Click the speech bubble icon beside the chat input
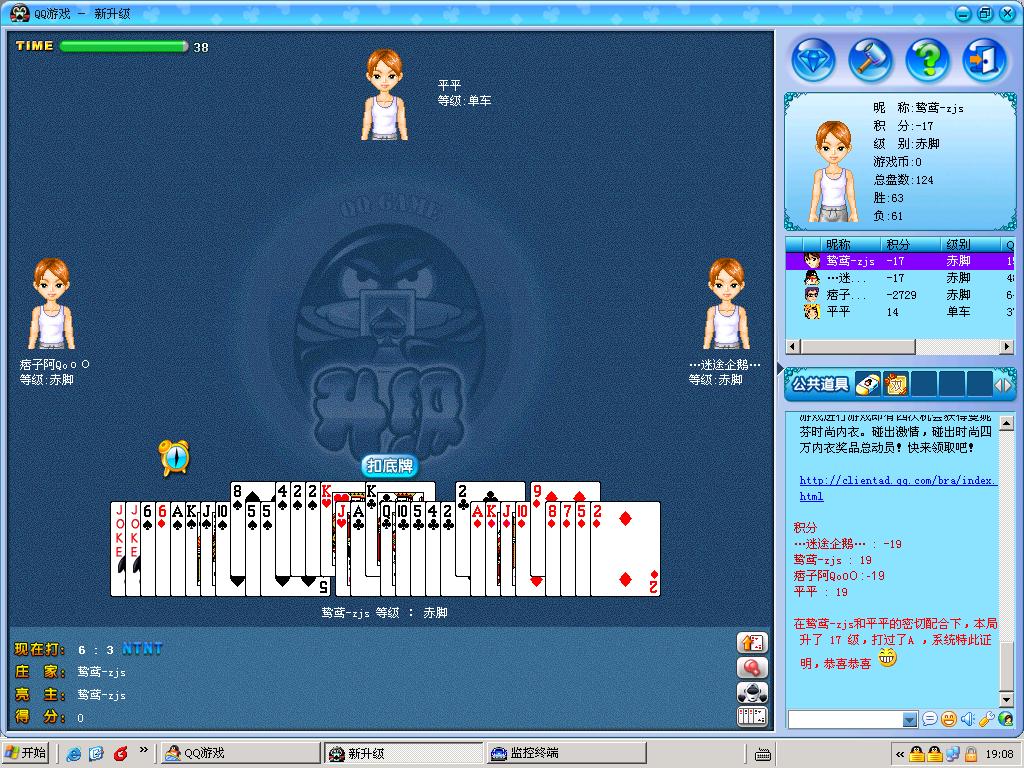Image resolution: width=1024 pixels, height=768 pixels. click(929, 719)
